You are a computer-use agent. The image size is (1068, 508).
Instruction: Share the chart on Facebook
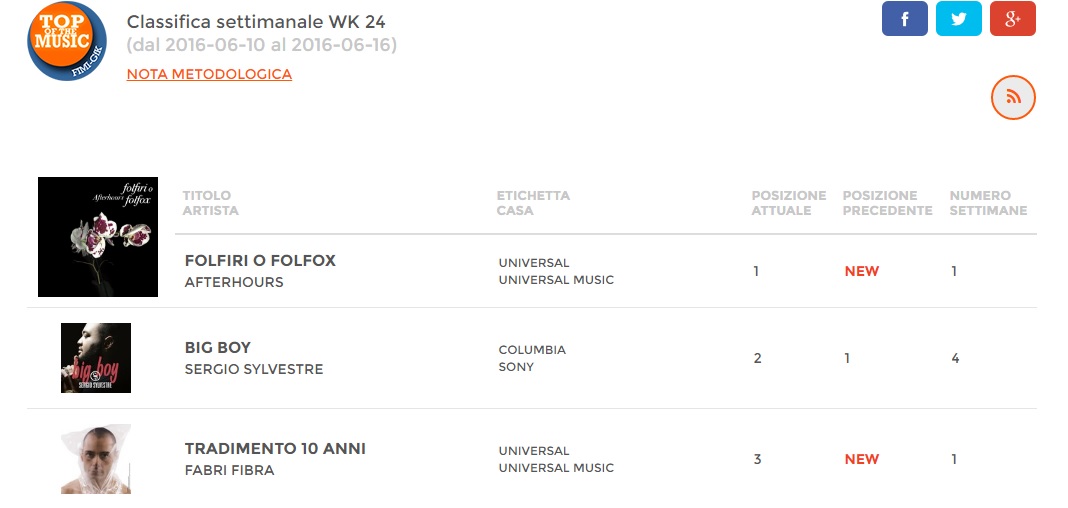(905, 18)
